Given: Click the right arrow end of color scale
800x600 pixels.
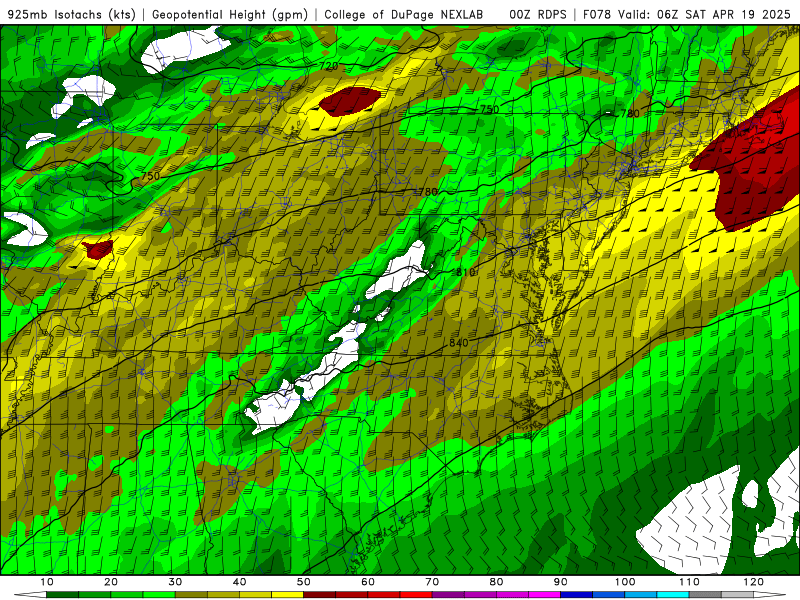Looking at the screenshot, I should click(770, 595).
